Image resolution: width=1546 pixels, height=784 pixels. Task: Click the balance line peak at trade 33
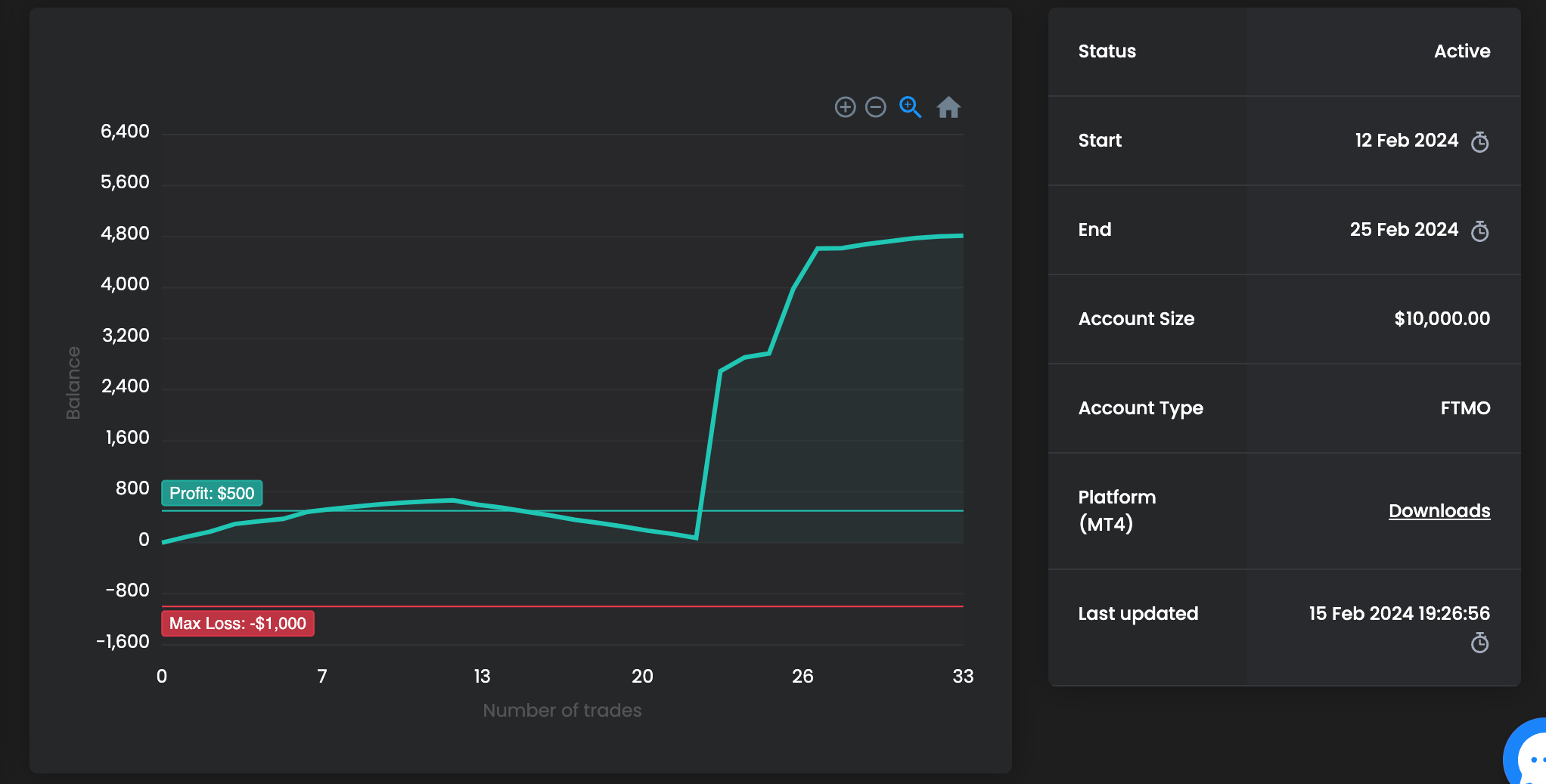[x=961, y=236]
